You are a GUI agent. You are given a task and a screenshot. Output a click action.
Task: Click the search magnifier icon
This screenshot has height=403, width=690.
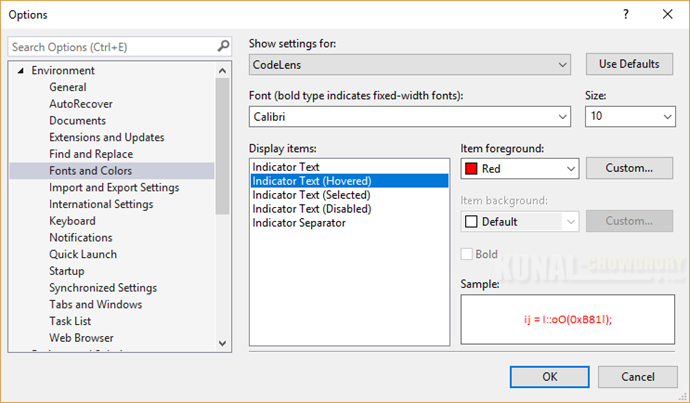tap(223, 46)
